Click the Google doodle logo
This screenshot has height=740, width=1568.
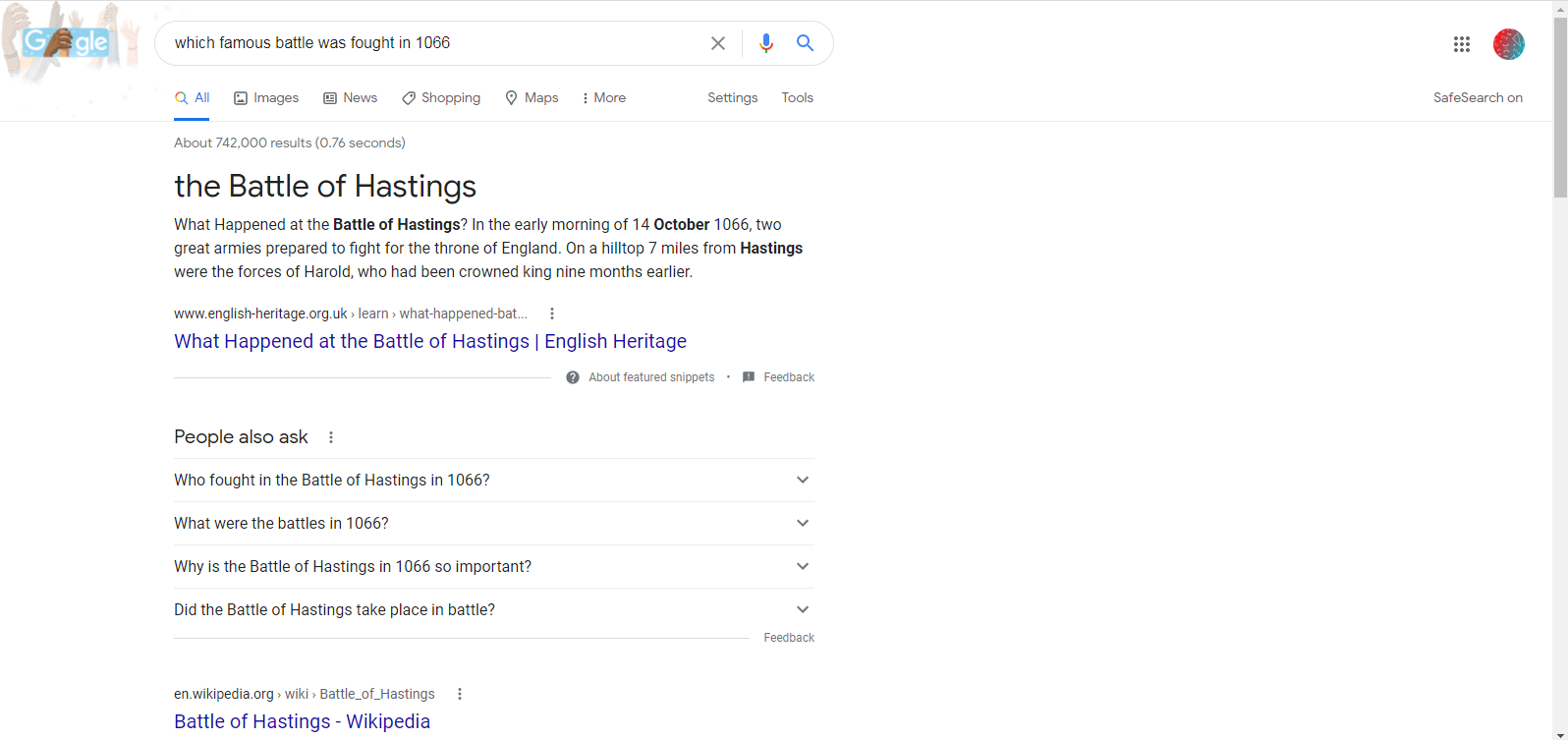[x=67, y=43]
